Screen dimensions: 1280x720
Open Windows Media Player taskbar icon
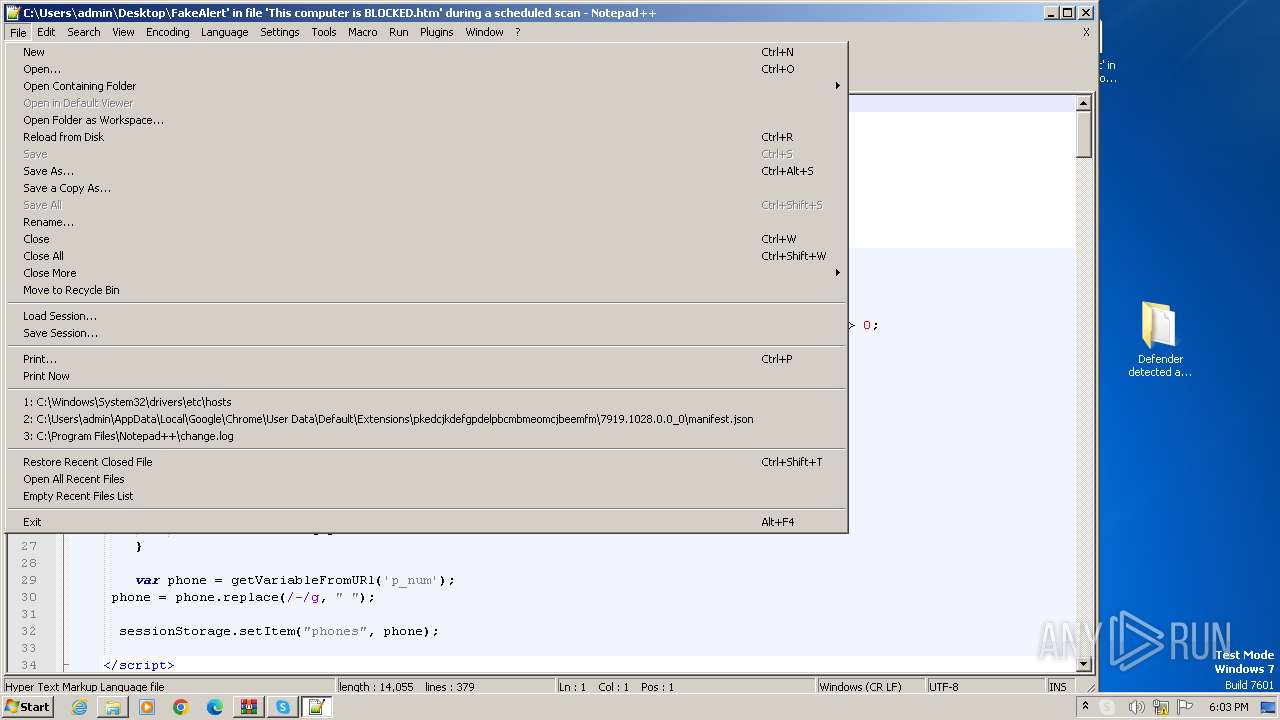pos(147,707)
